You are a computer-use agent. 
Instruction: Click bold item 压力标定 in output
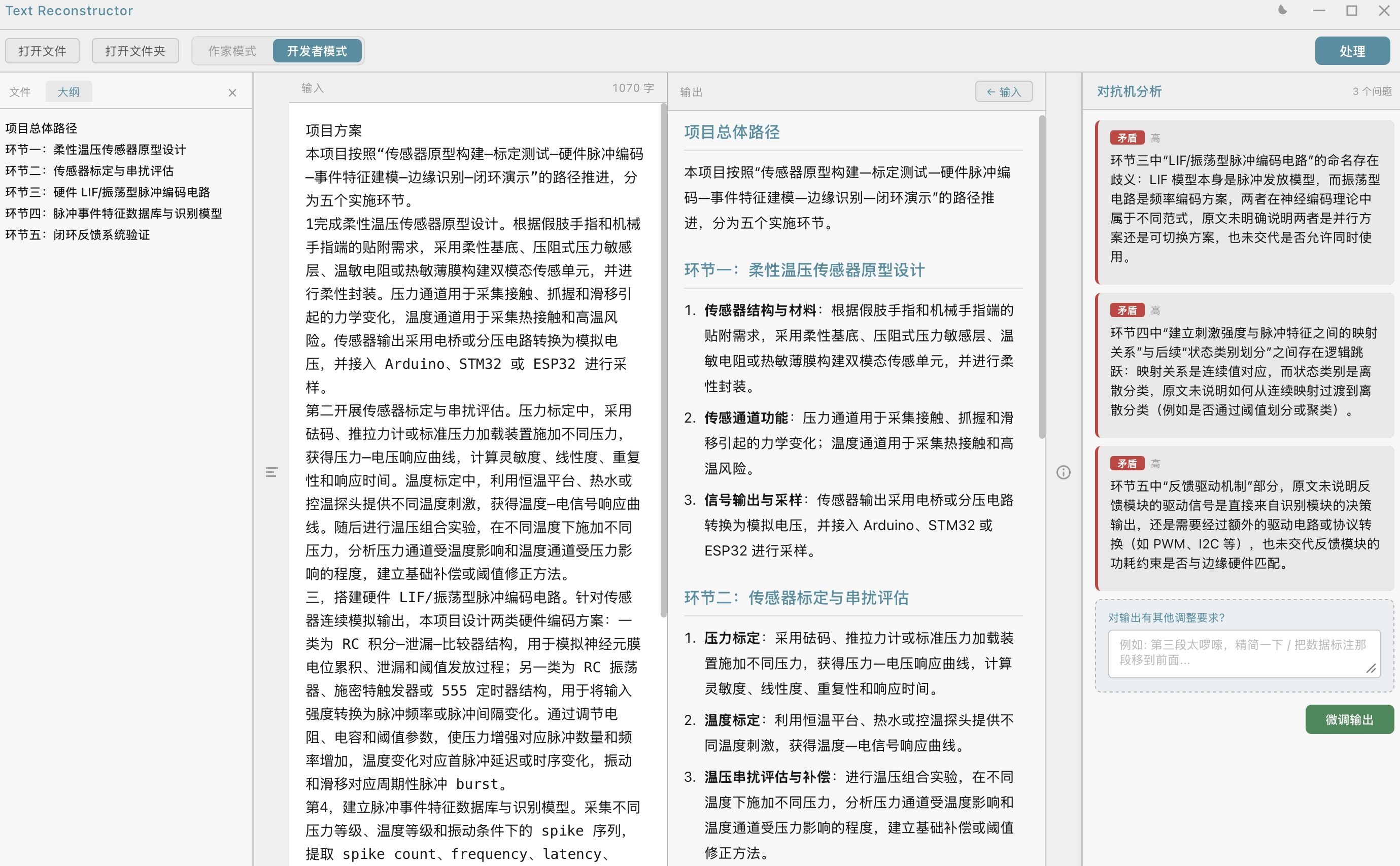[732, 638]
